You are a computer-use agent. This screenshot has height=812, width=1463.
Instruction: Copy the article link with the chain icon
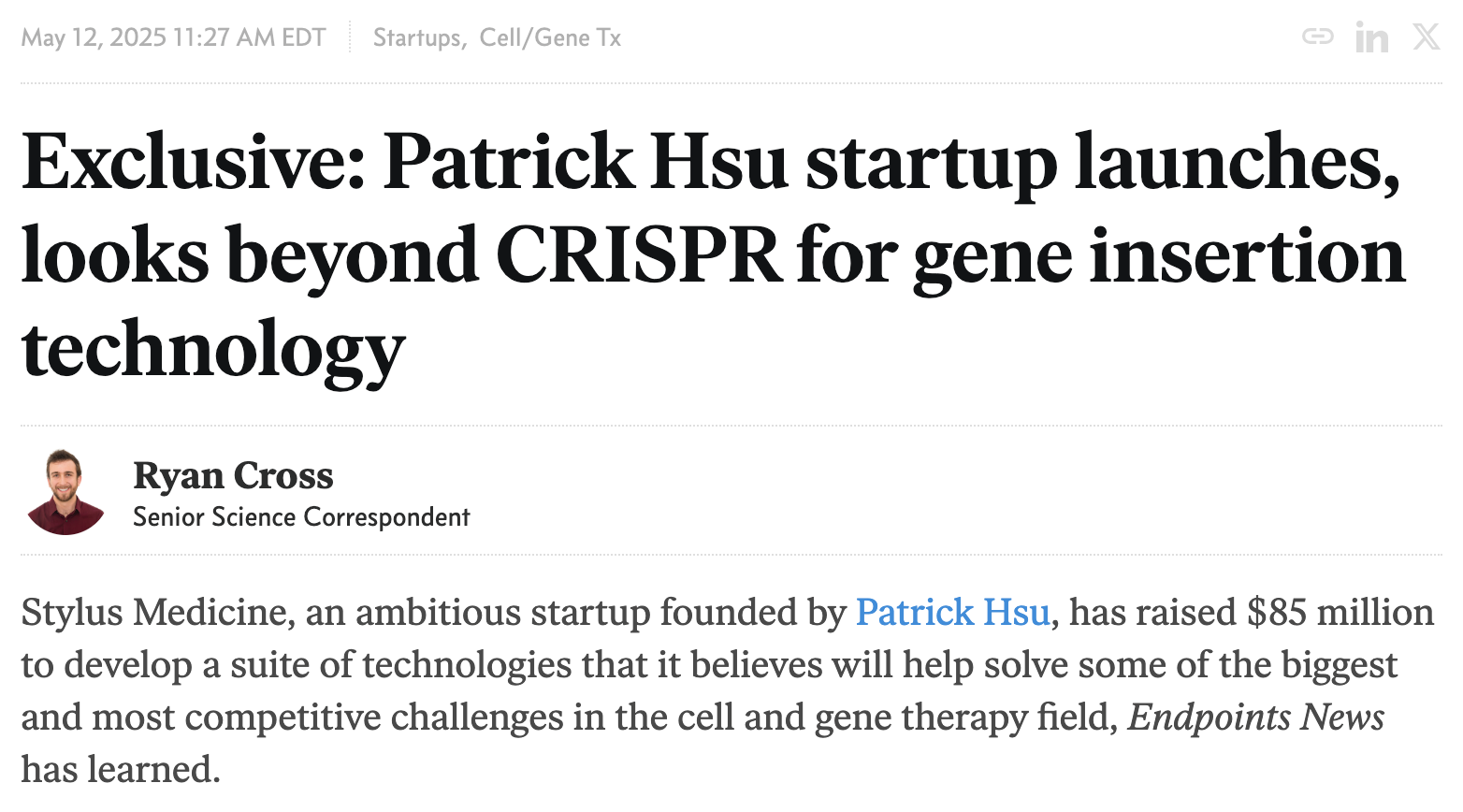1317,37
